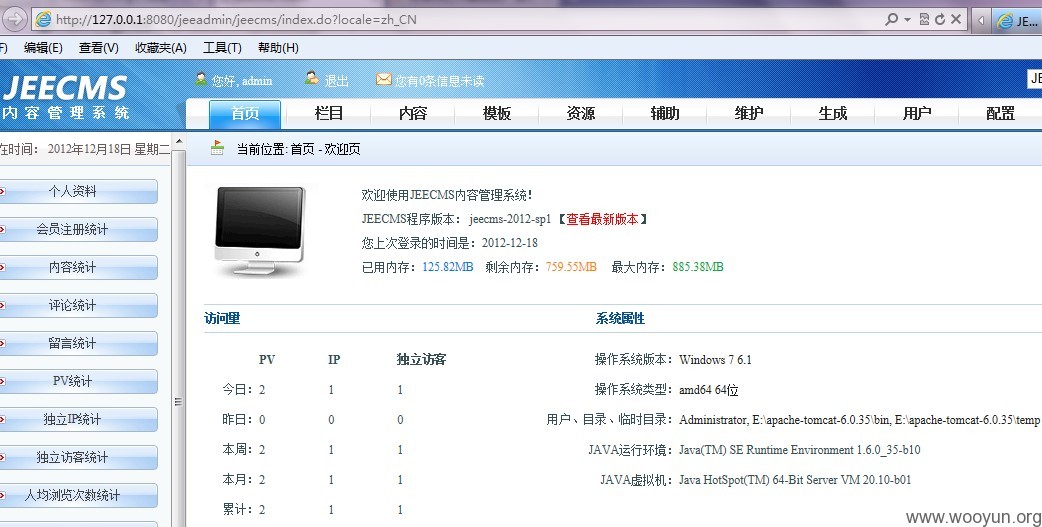Click the envelope message icon

[x=383, y=79]
